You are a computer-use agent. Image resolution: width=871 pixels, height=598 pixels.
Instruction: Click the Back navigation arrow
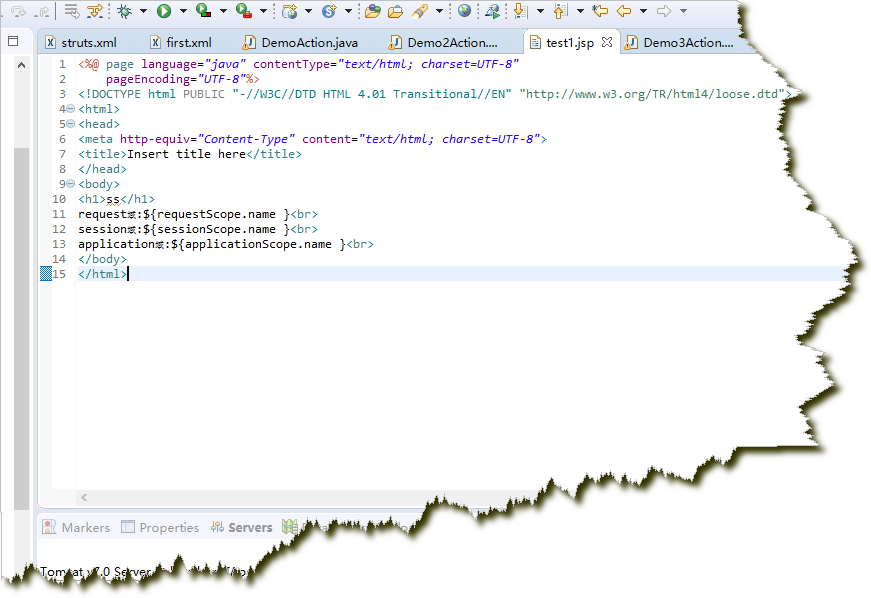click(624, 12)
